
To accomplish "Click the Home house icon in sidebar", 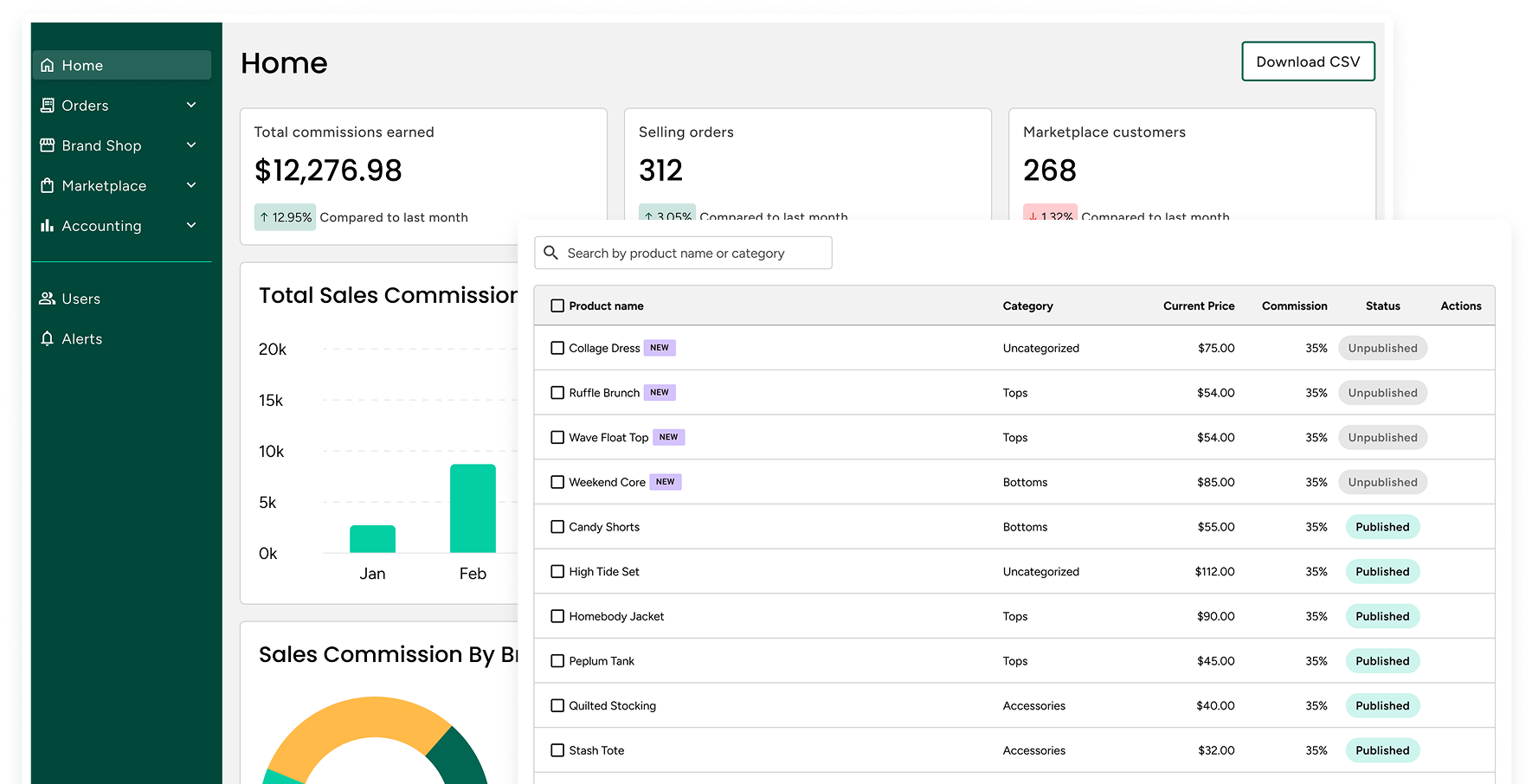I will tap(48, 66).
